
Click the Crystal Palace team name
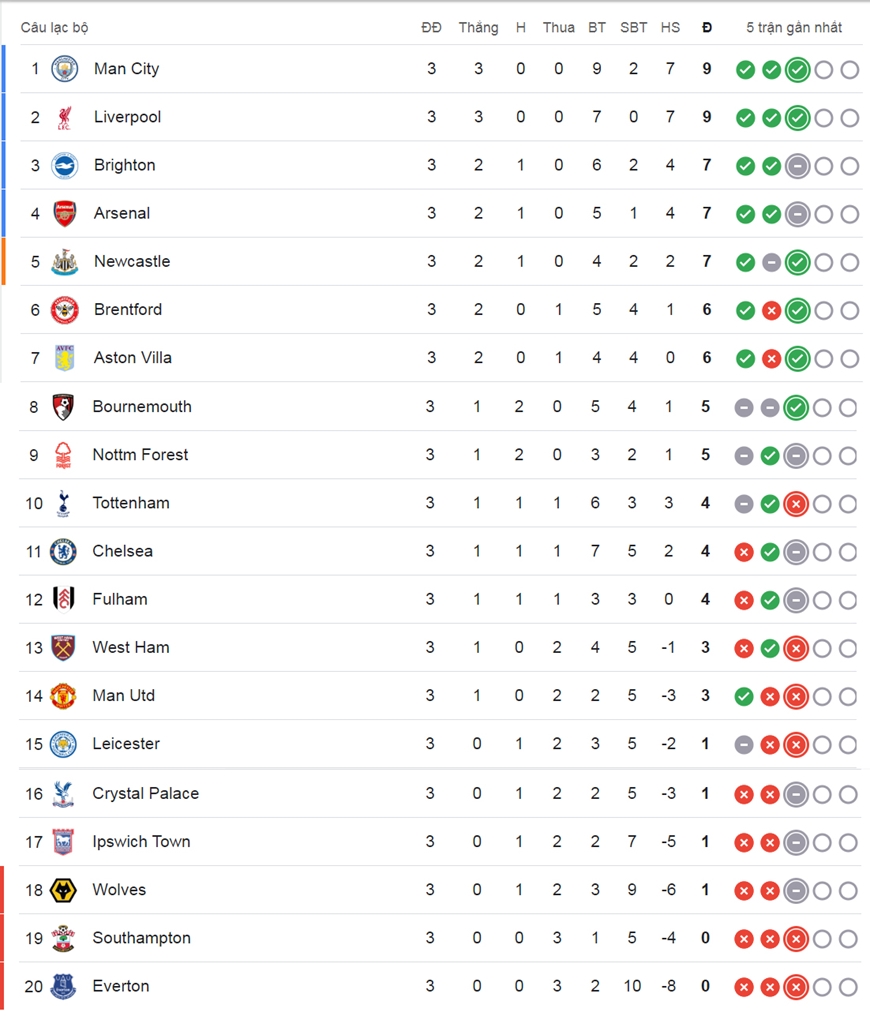pyautogui.click(x=146, y=793)
